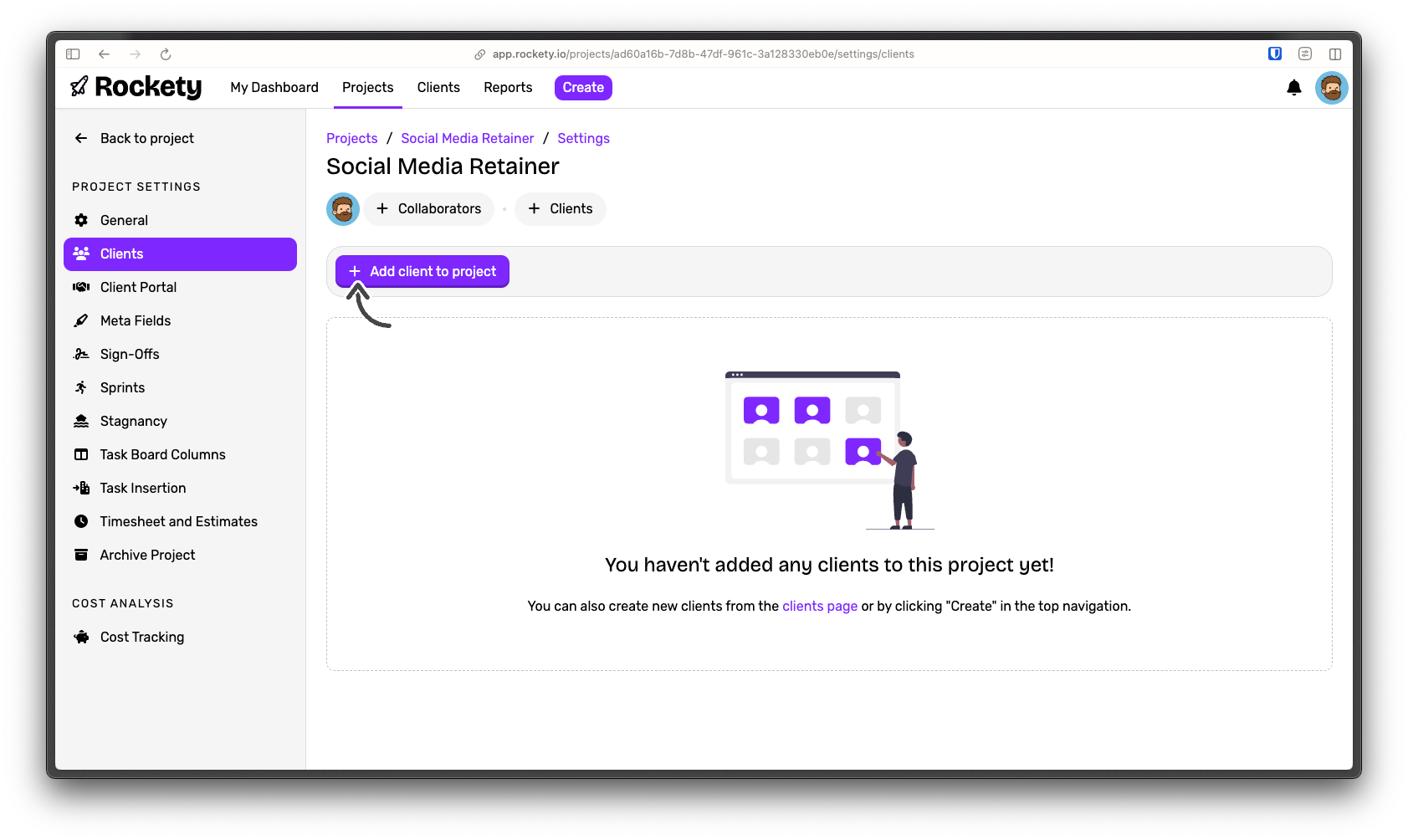Open Timesheet settings via the clock icon
Image resolution: width=1408 pixels, height=840 pixels.
[x=81, y=521]
